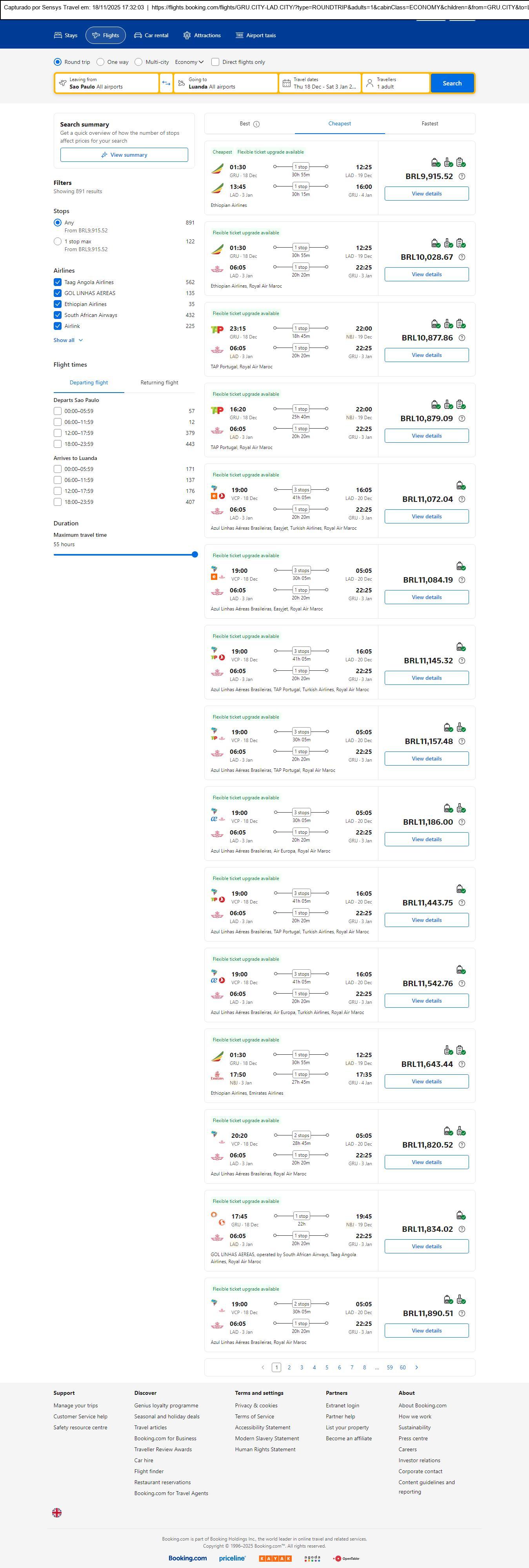This screenshot has height=1568, width=529.
Task: Click the traveller person icon in Travellers field
Action: click(x=369, y=83)
